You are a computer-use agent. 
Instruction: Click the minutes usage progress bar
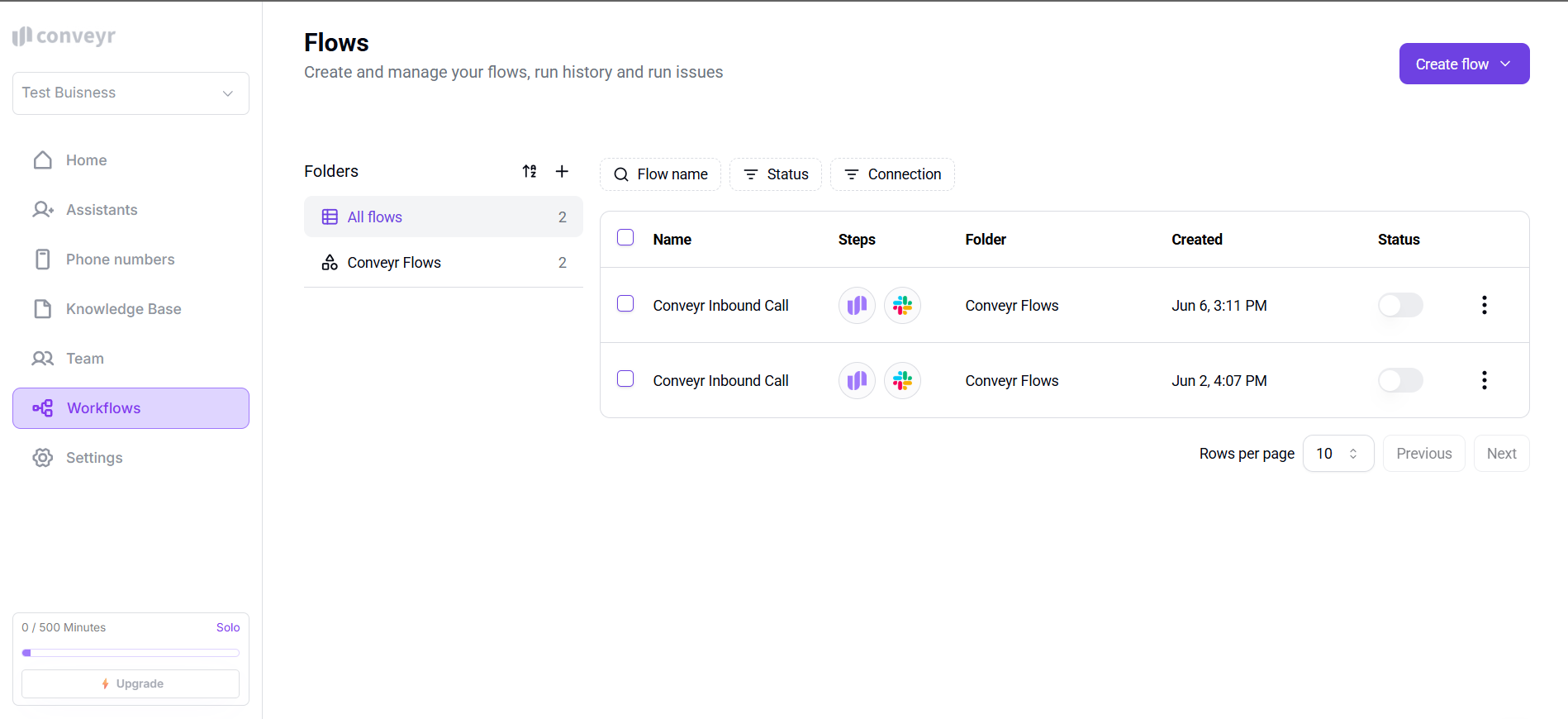coord(131,653)
